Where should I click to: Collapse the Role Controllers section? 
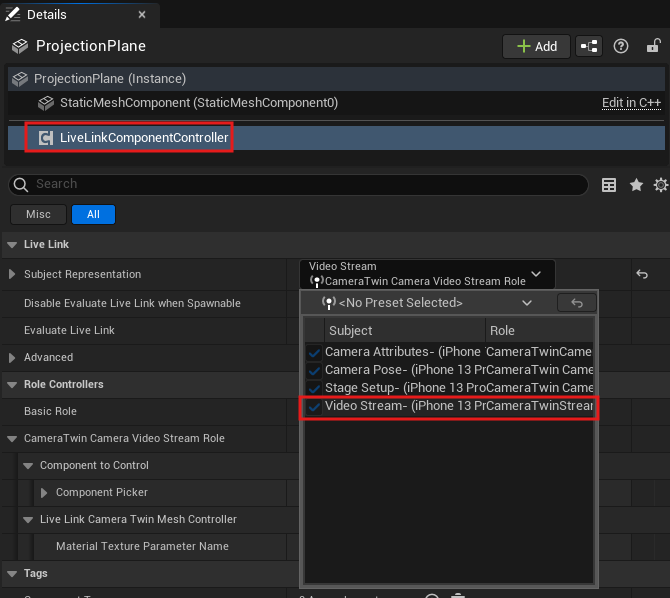point(11,384)
